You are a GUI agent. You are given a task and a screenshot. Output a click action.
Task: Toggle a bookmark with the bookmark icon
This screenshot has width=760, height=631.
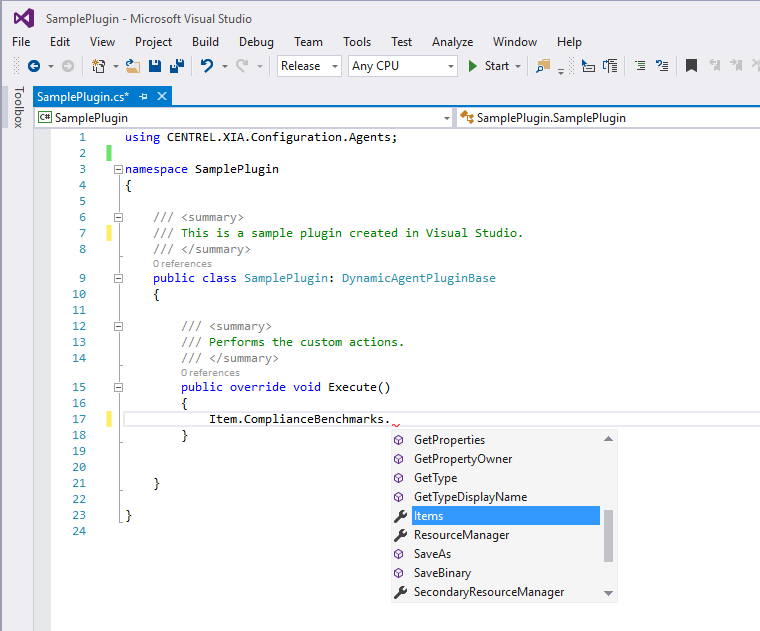click(691, 66)
